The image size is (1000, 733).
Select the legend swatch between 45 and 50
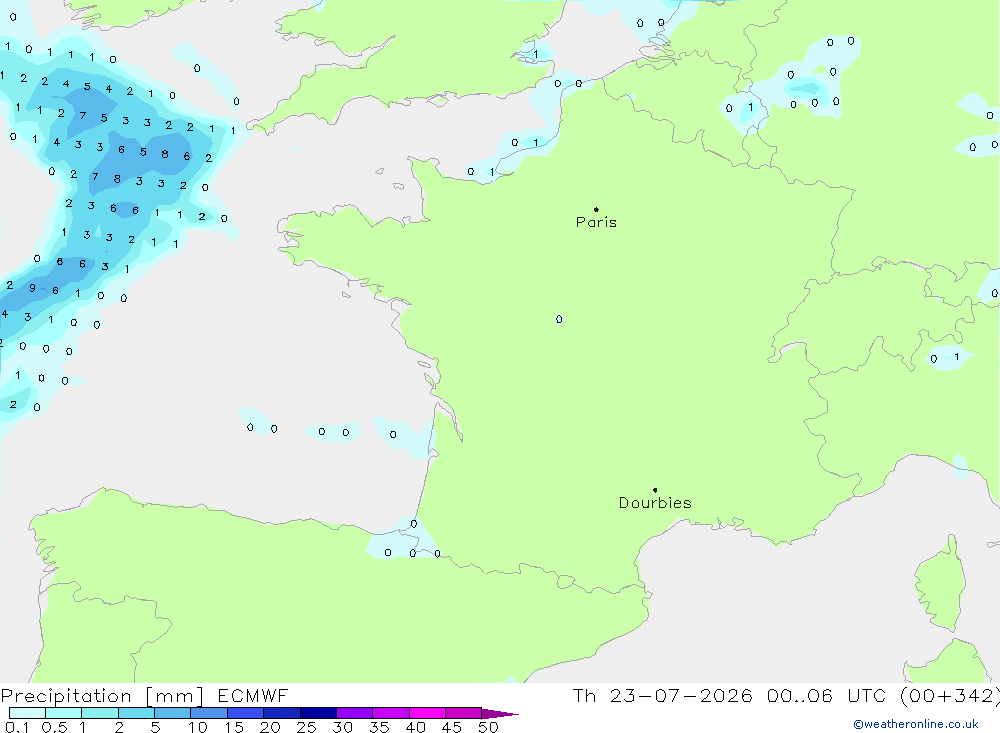pyautogui.click(x=463, y=713)
